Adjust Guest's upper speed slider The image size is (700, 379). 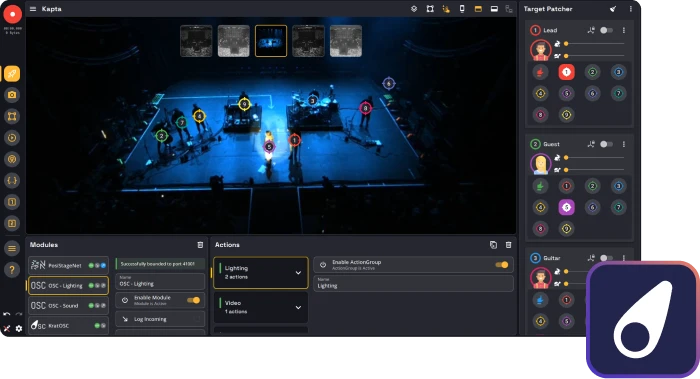tap(594, 158)
